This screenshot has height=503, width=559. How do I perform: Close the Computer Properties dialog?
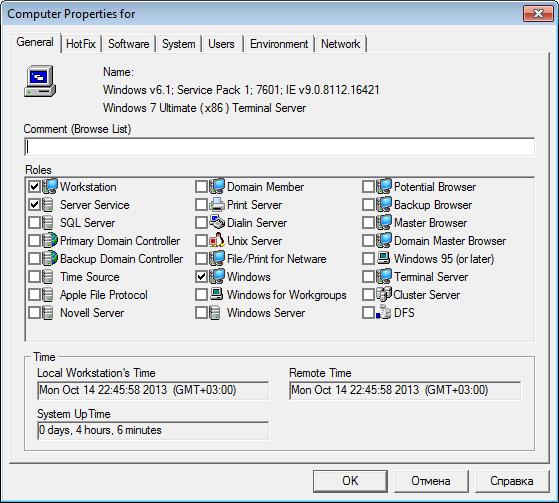tap(538, 14)
